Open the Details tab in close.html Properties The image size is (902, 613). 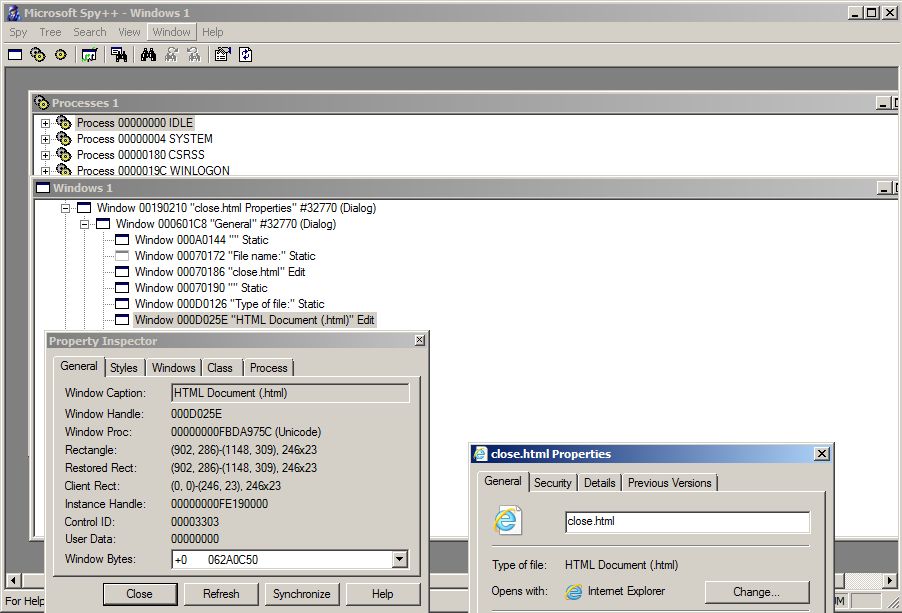tap(599, 483)
